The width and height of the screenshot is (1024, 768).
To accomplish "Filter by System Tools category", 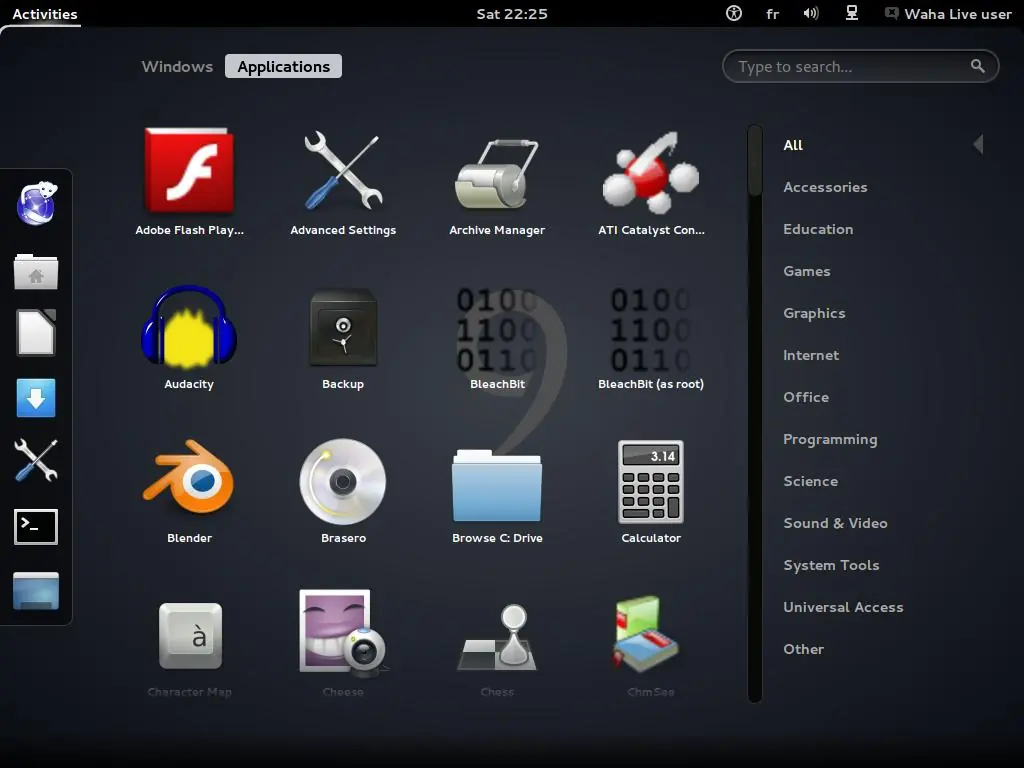I will coord(831,566).
